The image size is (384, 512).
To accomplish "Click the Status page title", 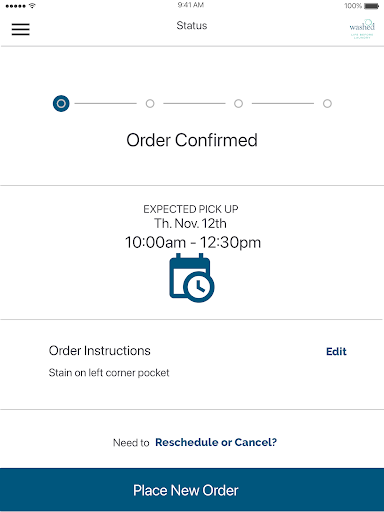I will pyautogui.click(x=192, y=26).
